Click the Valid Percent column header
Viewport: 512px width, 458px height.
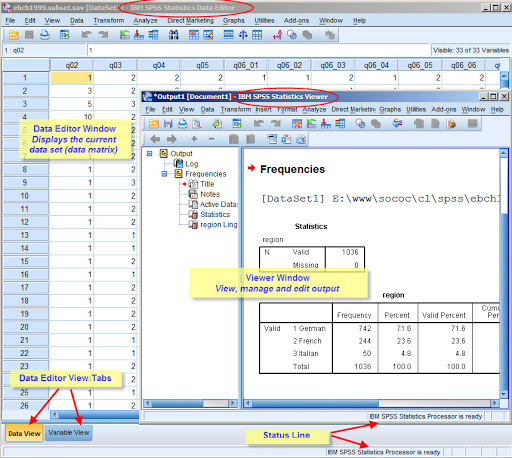pos(444,315)
